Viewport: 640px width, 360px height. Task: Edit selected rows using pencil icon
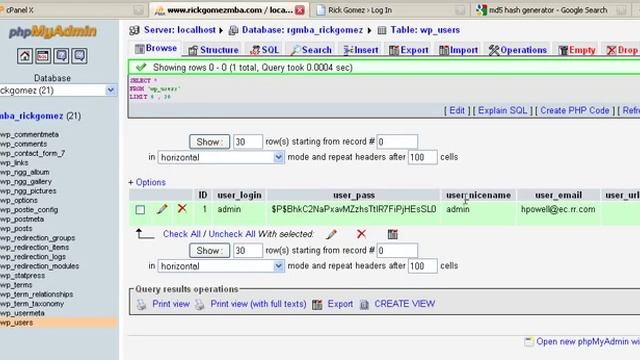(x=331, y=234)
